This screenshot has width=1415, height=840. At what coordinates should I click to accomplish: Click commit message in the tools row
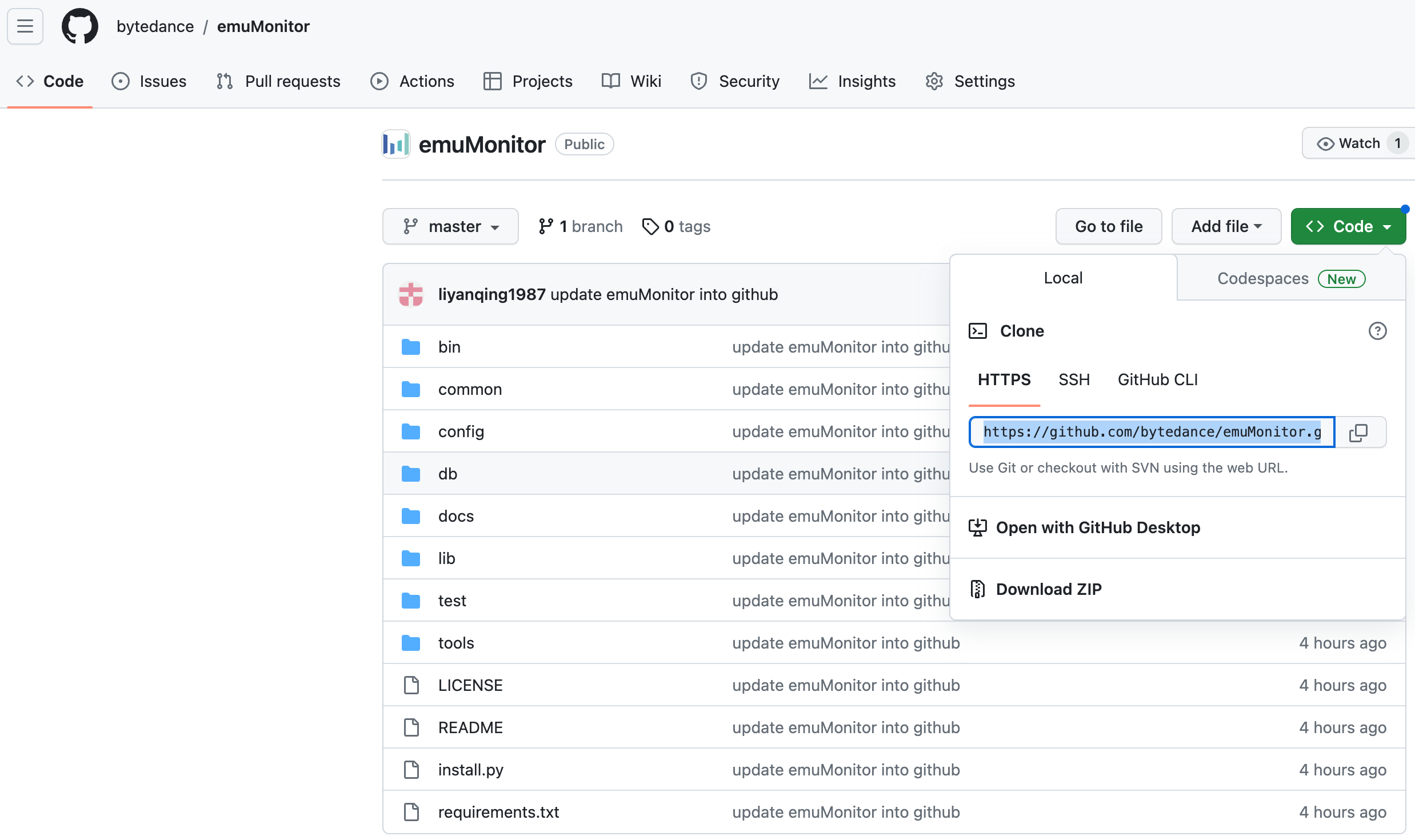coord(846,643)
